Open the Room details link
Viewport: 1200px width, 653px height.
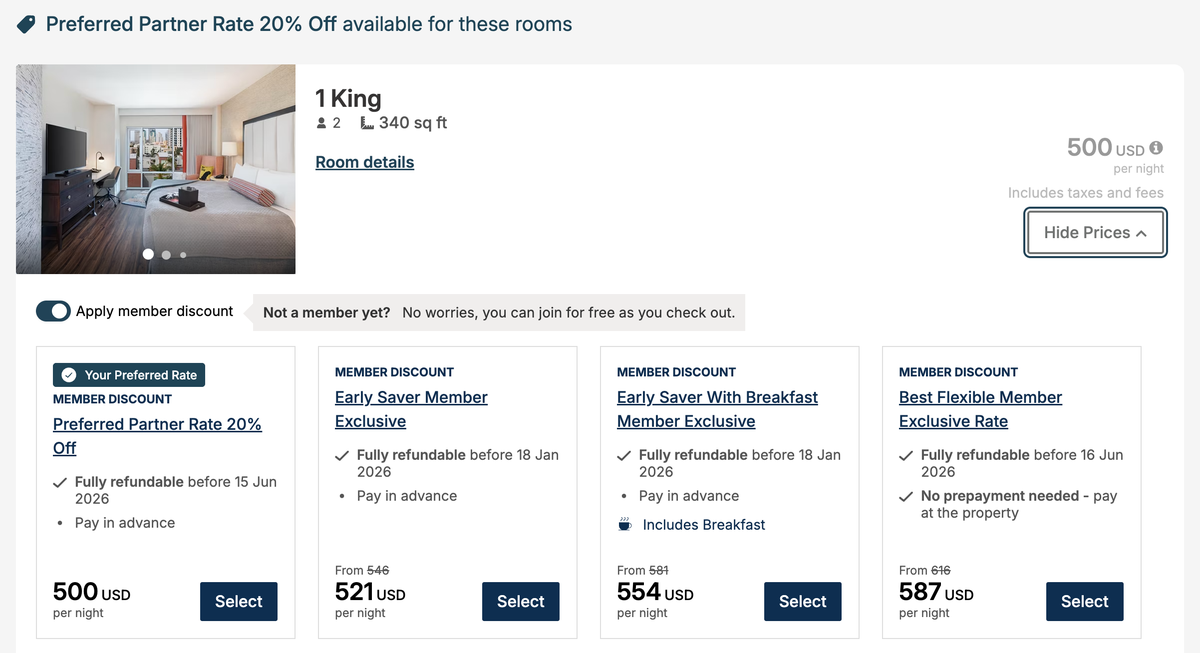point(364,161)
